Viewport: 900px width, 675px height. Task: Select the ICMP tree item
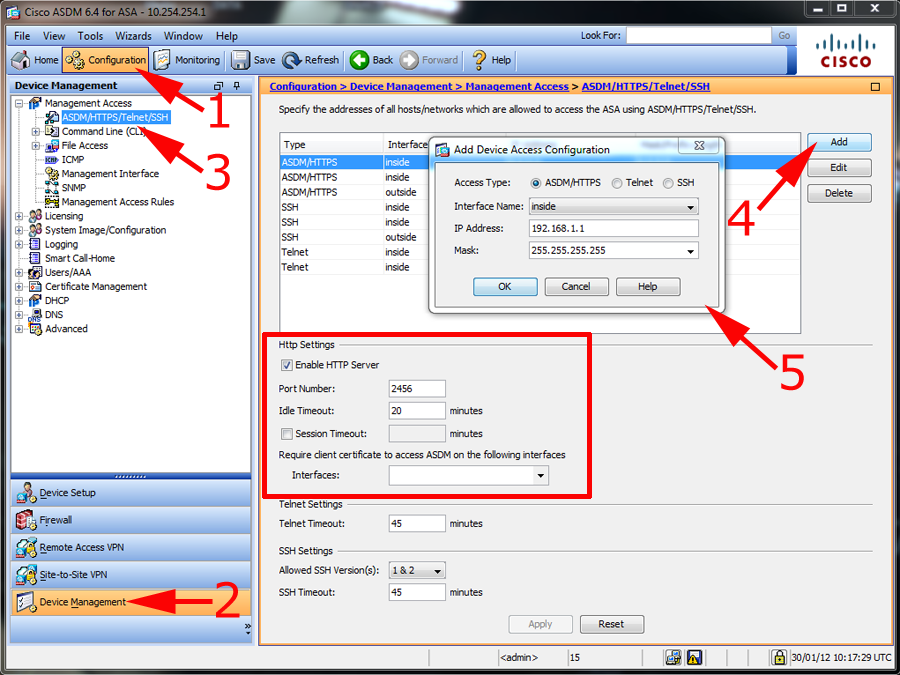coord(73,160)
